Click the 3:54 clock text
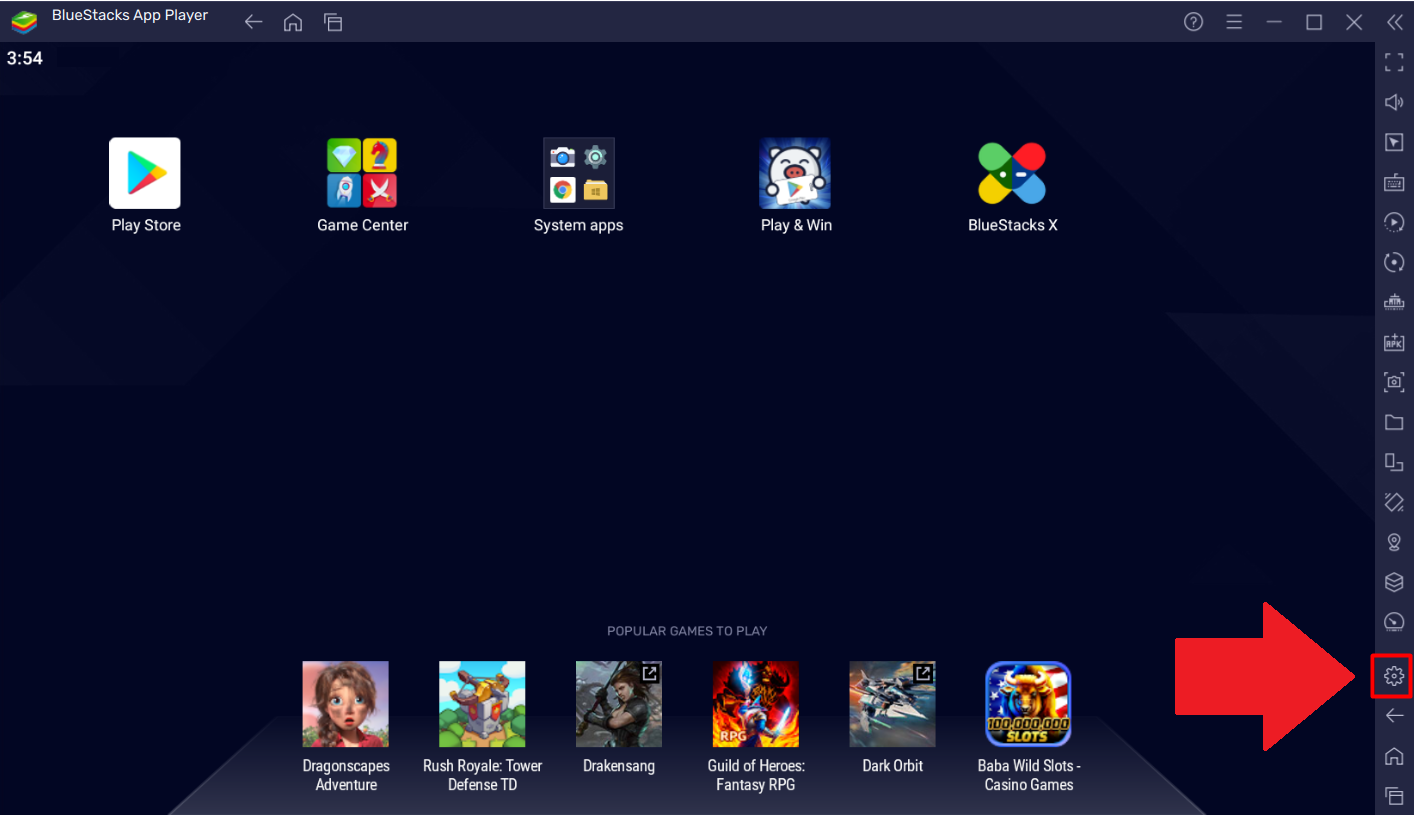 [25, 58]
